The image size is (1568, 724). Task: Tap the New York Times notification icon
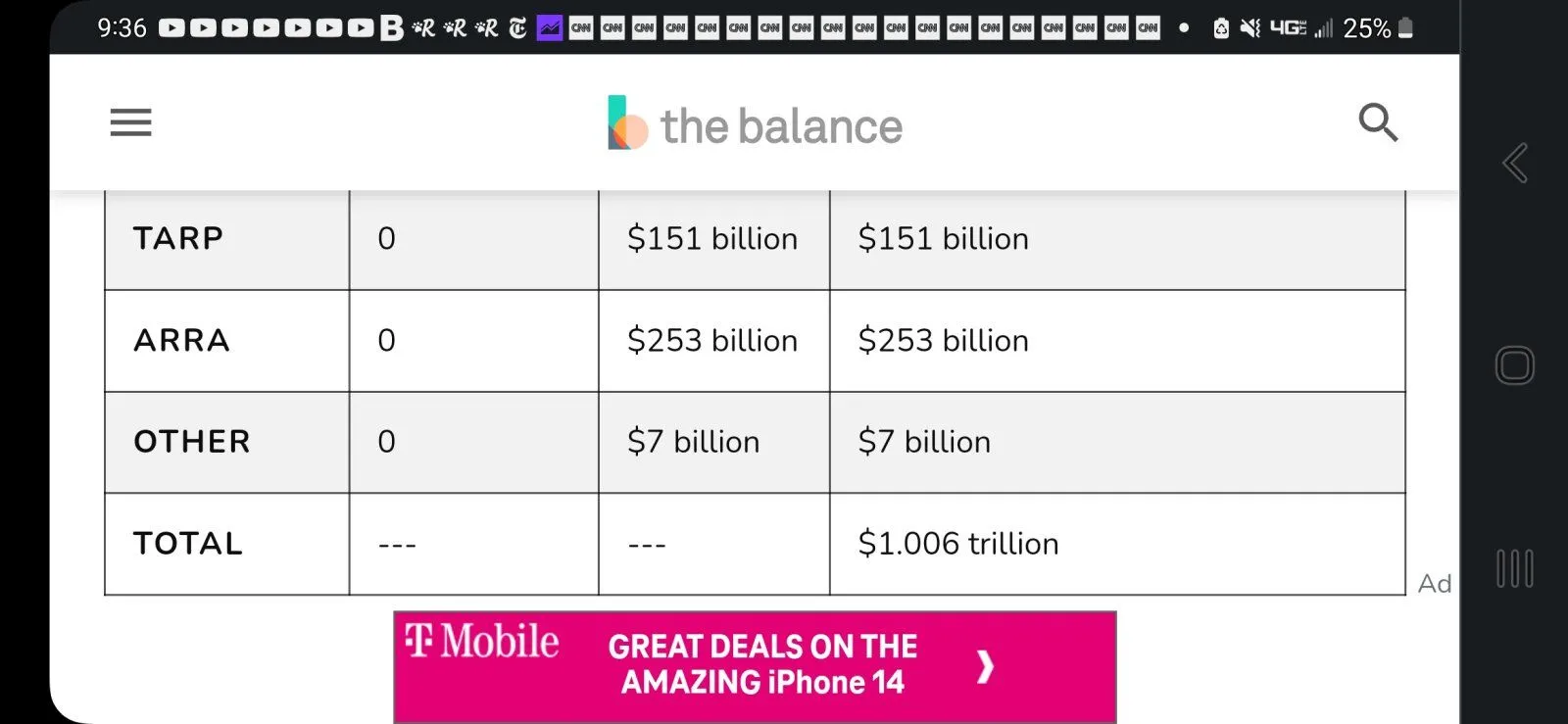(x=517, y=28)
